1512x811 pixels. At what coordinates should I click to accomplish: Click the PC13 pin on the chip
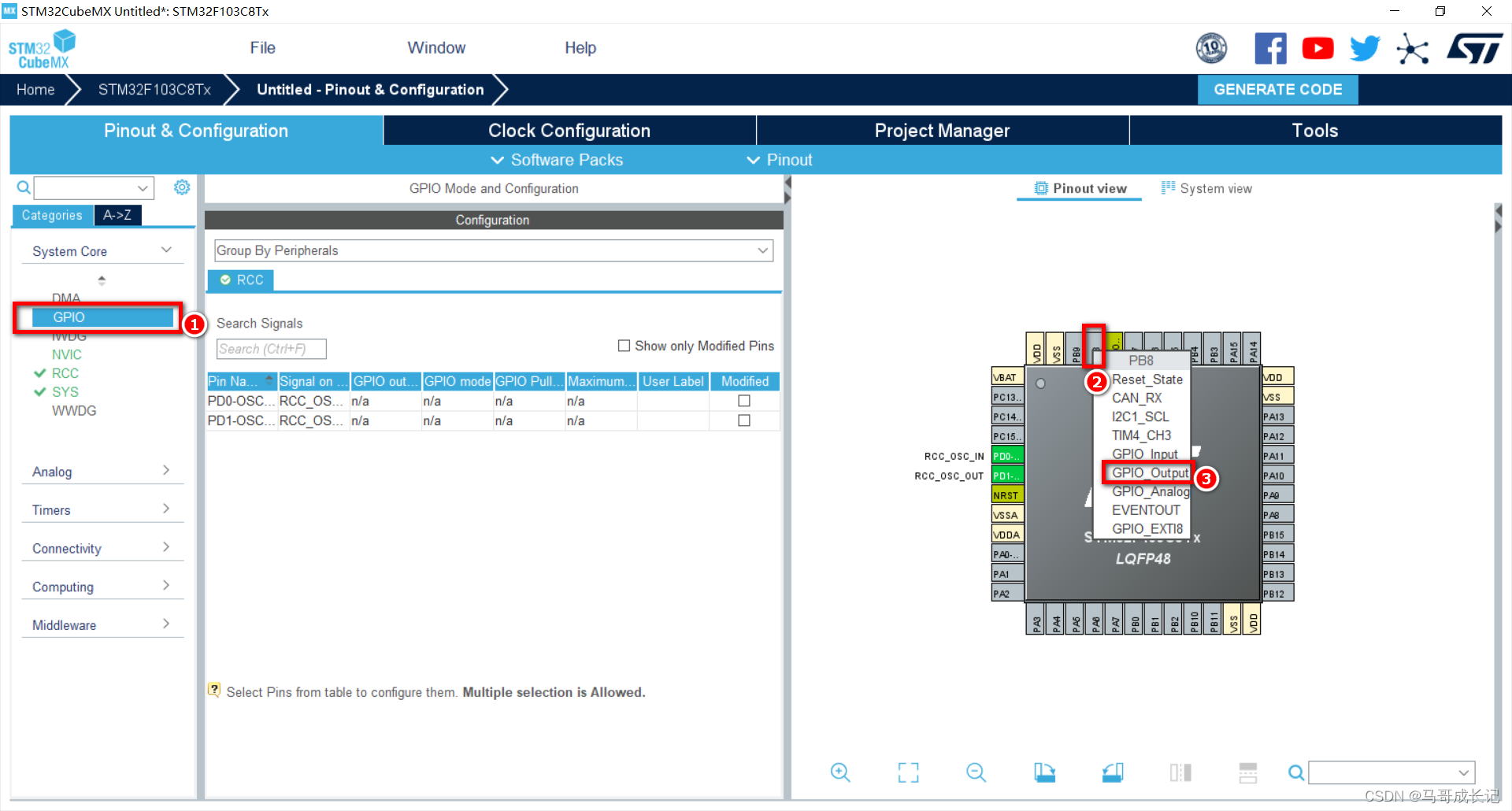point(1007,397)
